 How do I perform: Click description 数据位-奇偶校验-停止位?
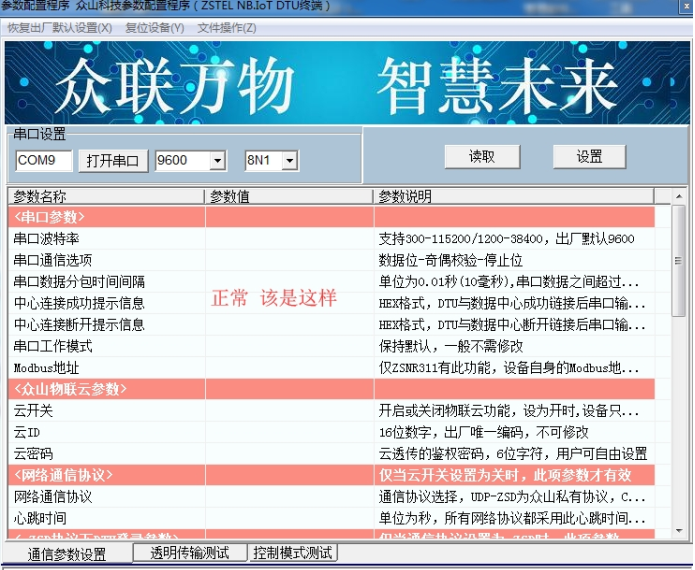tap(451, 260)
